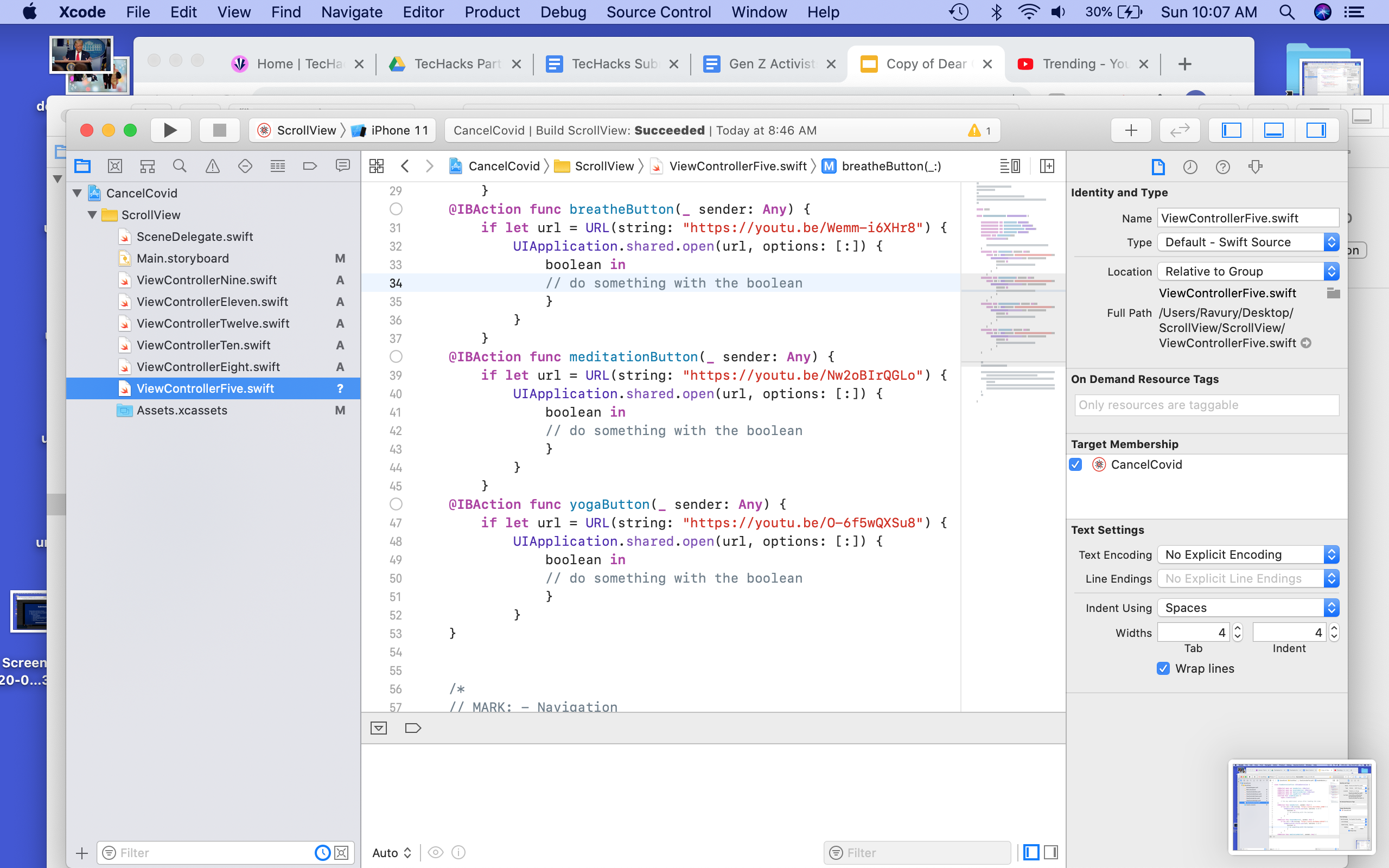
Task: Hide the Navigator panel toggle
Action: (1231, 130)
